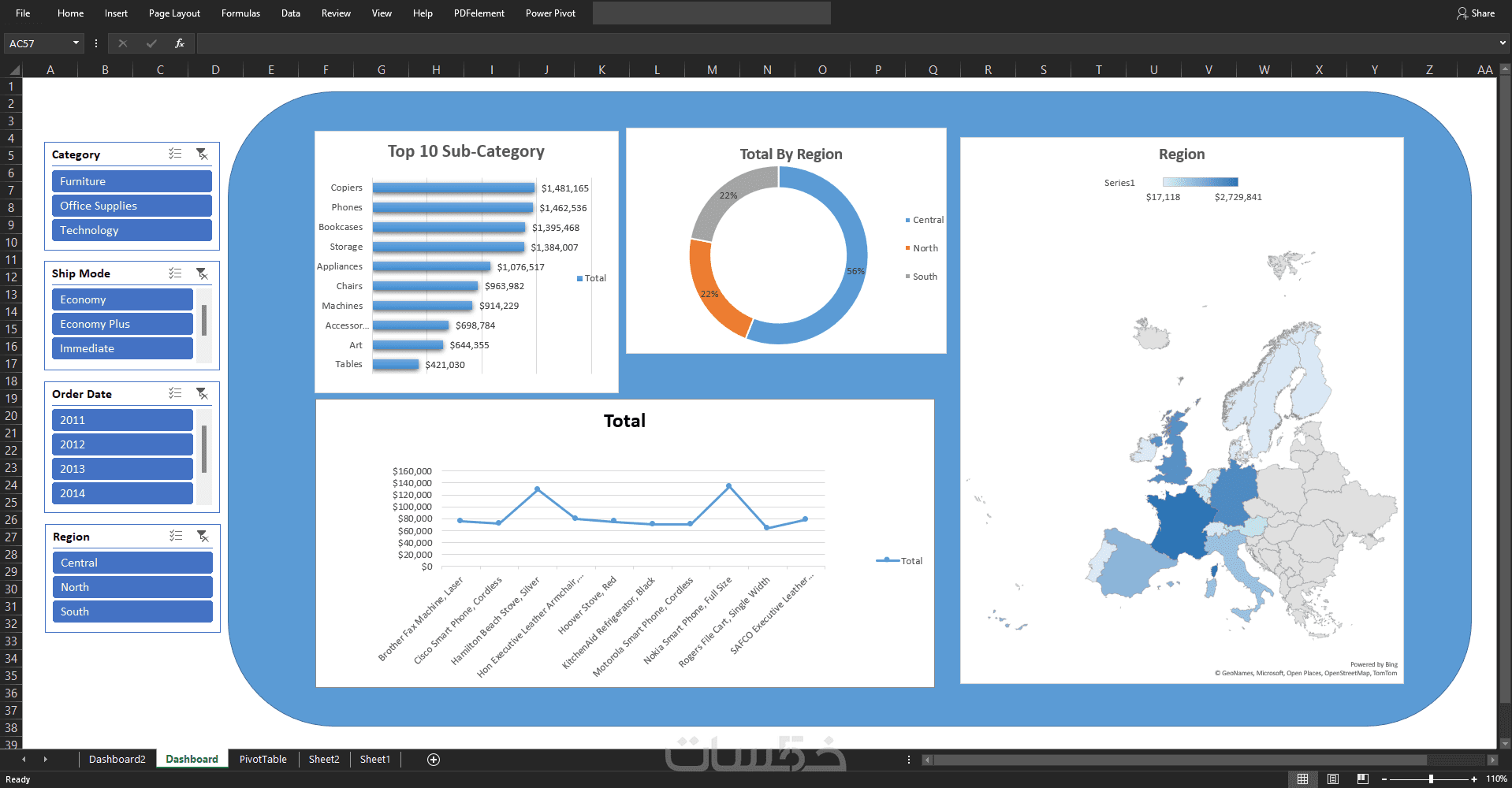Toggle multi-select on Region slicer
1512x788 pixels.
[x=176, y=537]
